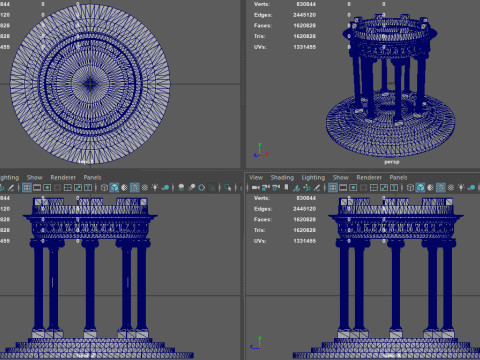Viewport: 480px width, 360px height.
Task: Click Isolate Select icon in bottom-left panel
Action: click(227, 188)
